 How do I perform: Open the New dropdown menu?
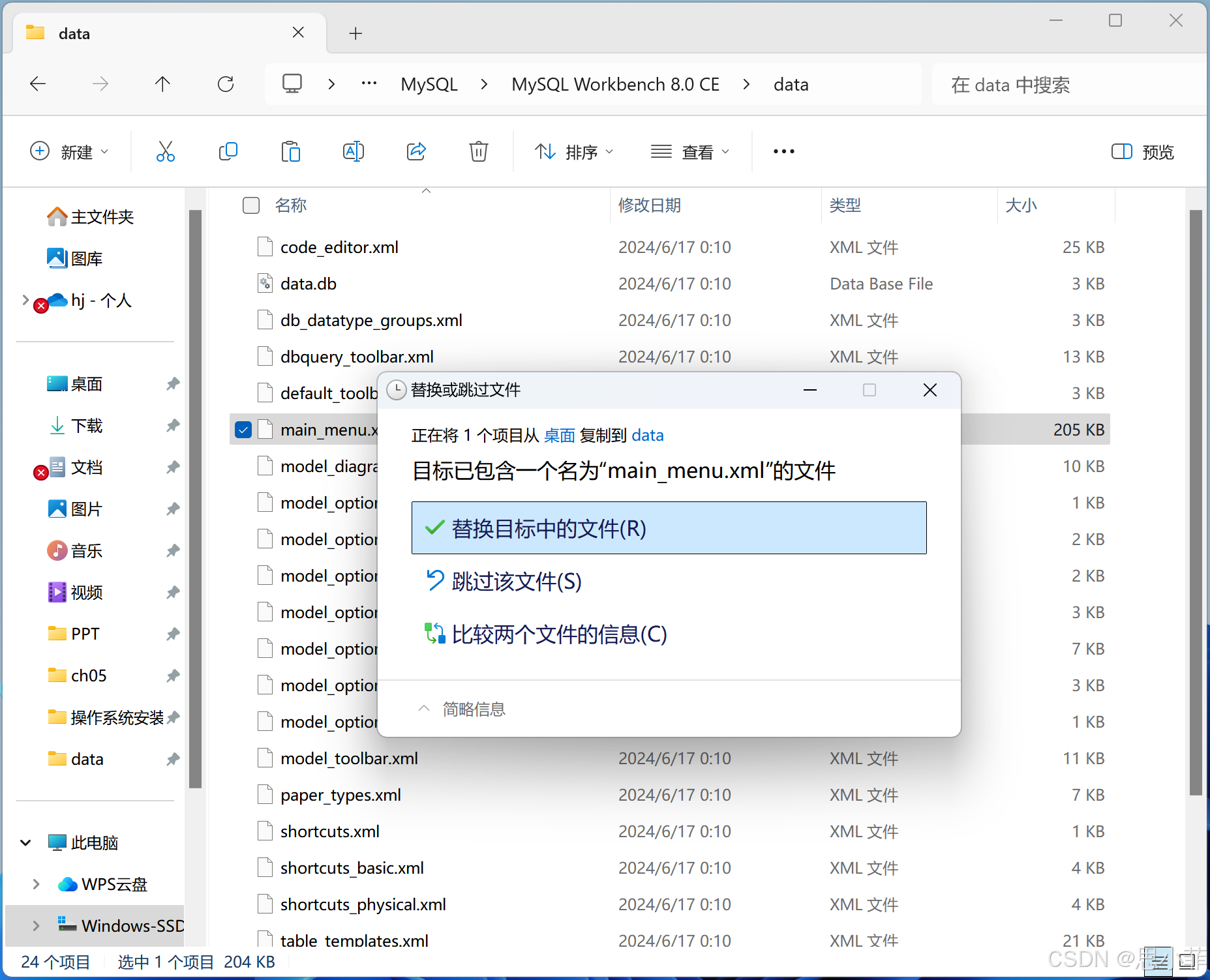(x=70, y=152)
